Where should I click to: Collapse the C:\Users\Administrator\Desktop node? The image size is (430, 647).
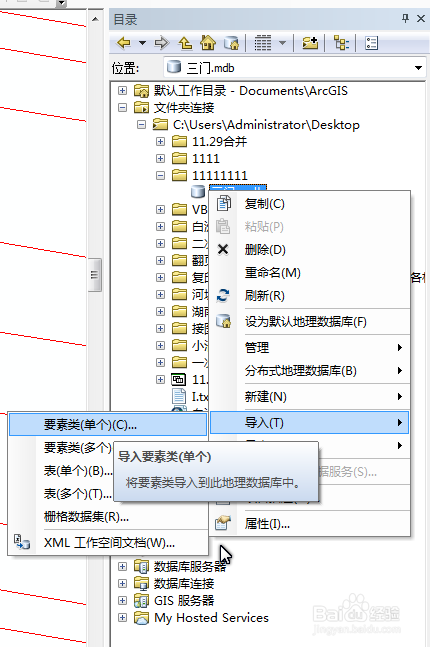tap(142, 125)
